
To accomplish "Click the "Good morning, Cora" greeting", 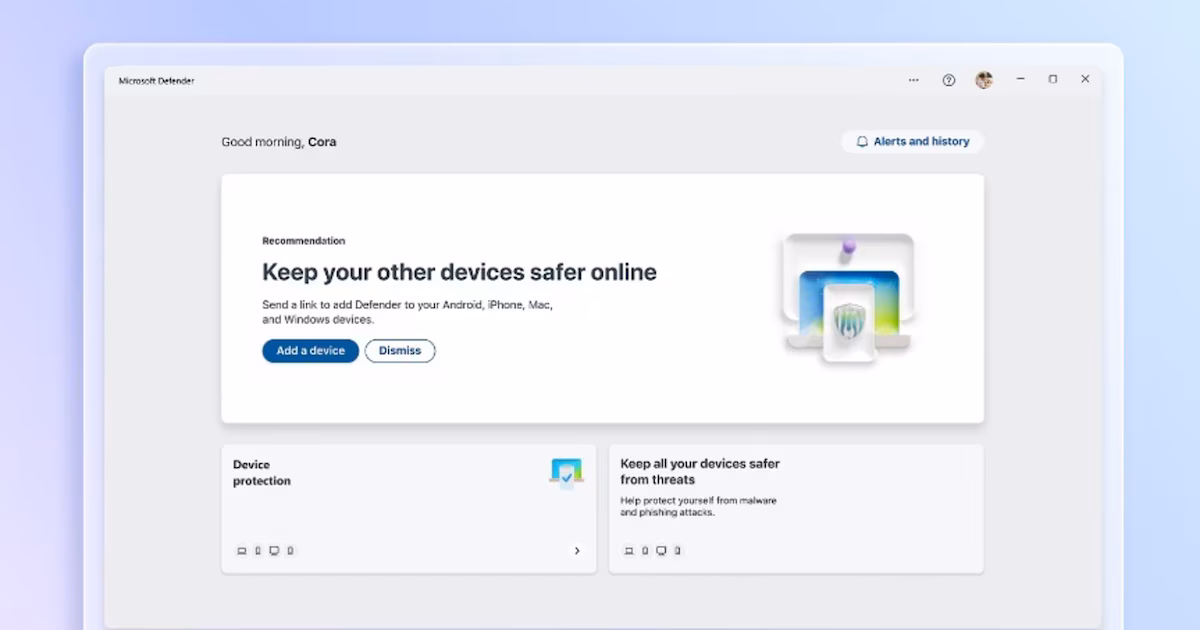I will click(x=279, y=142).
